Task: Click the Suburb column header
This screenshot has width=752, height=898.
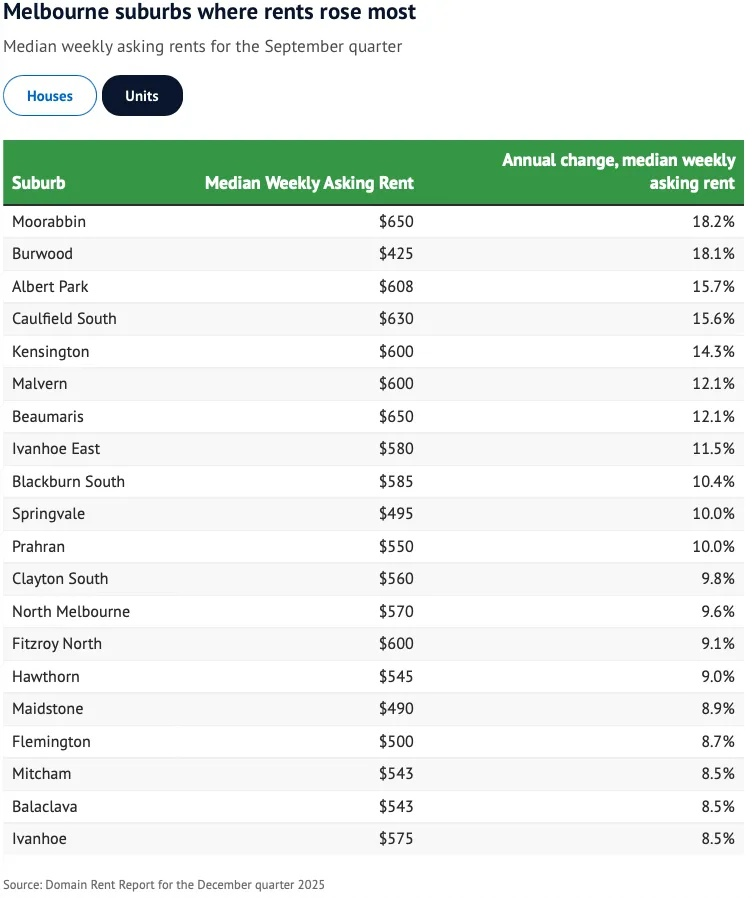Action: [39, 183]
